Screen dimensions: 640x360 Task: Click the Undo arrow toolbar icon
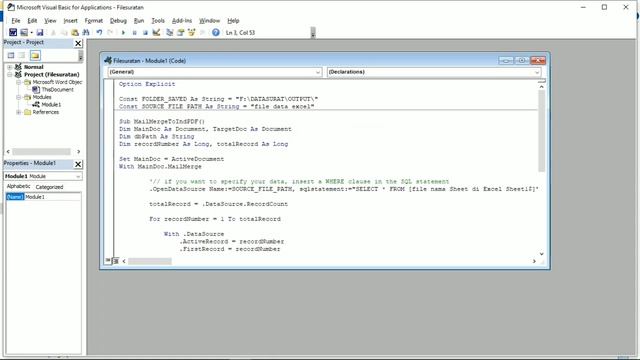[x=99, y=32]
